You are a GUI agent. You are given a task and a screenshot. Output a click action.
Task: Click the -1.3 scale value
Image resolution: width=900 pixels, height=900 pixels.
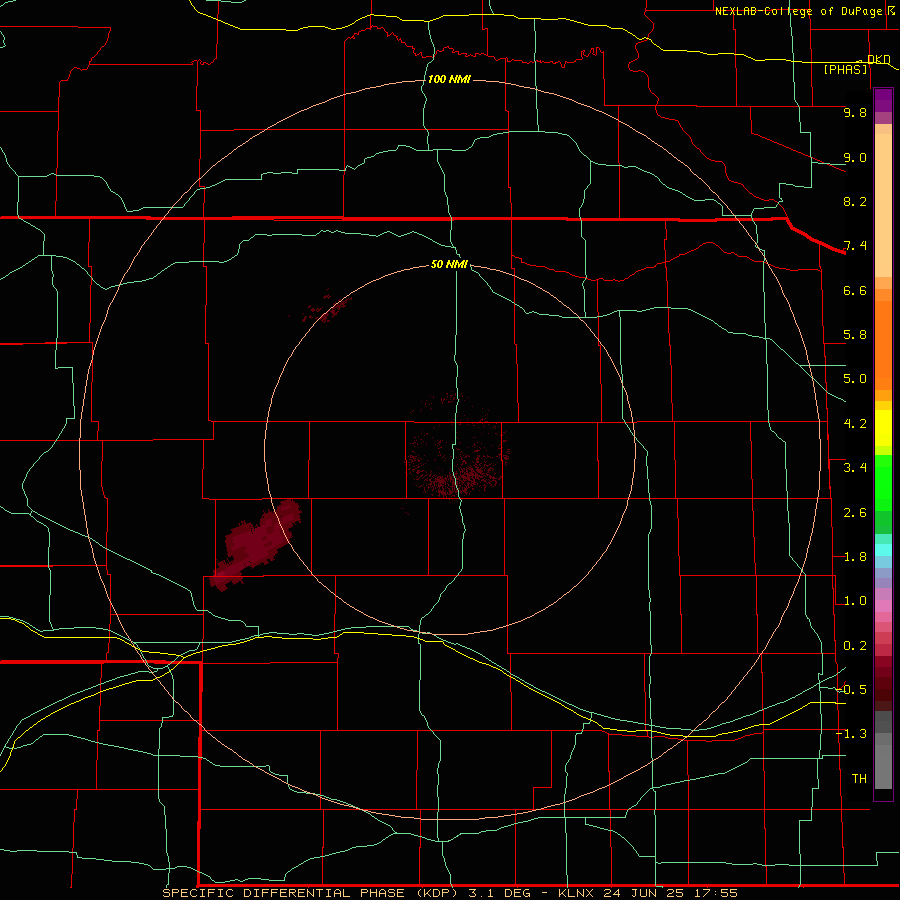852,734
